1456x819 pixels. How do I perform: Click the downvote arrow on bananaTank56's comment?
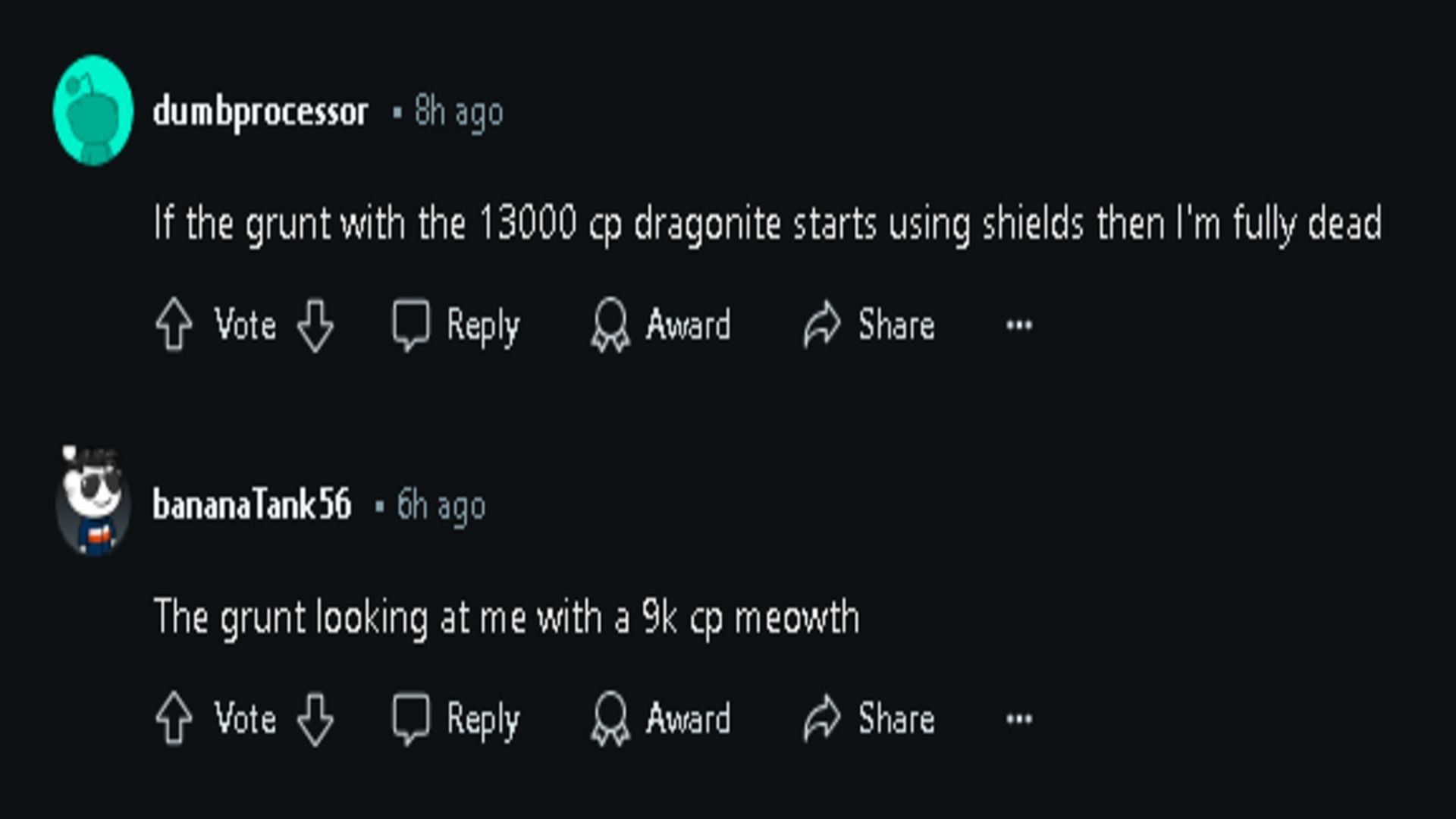point(326,719)
